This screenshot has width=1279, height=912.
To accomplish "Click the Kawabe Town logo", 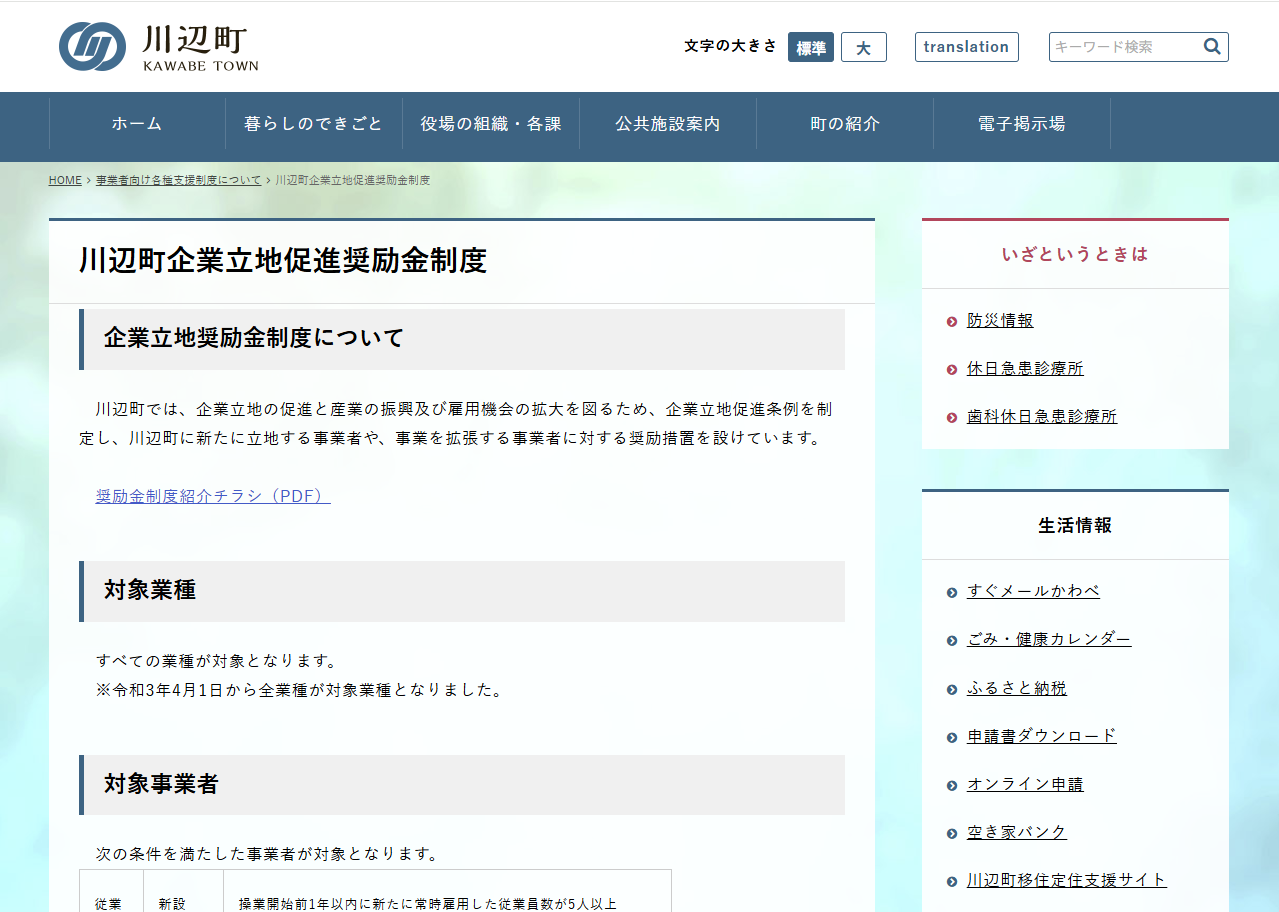I will 159,47.
